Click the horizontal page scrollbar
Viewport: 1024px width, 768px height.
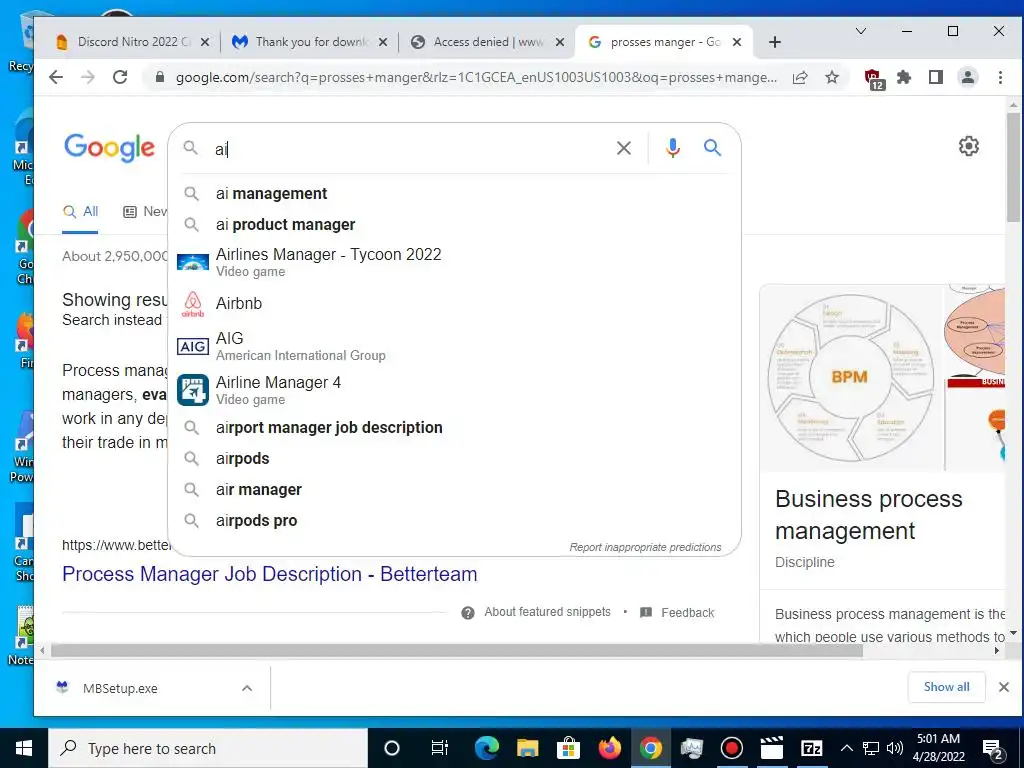(x=456, y=650)
